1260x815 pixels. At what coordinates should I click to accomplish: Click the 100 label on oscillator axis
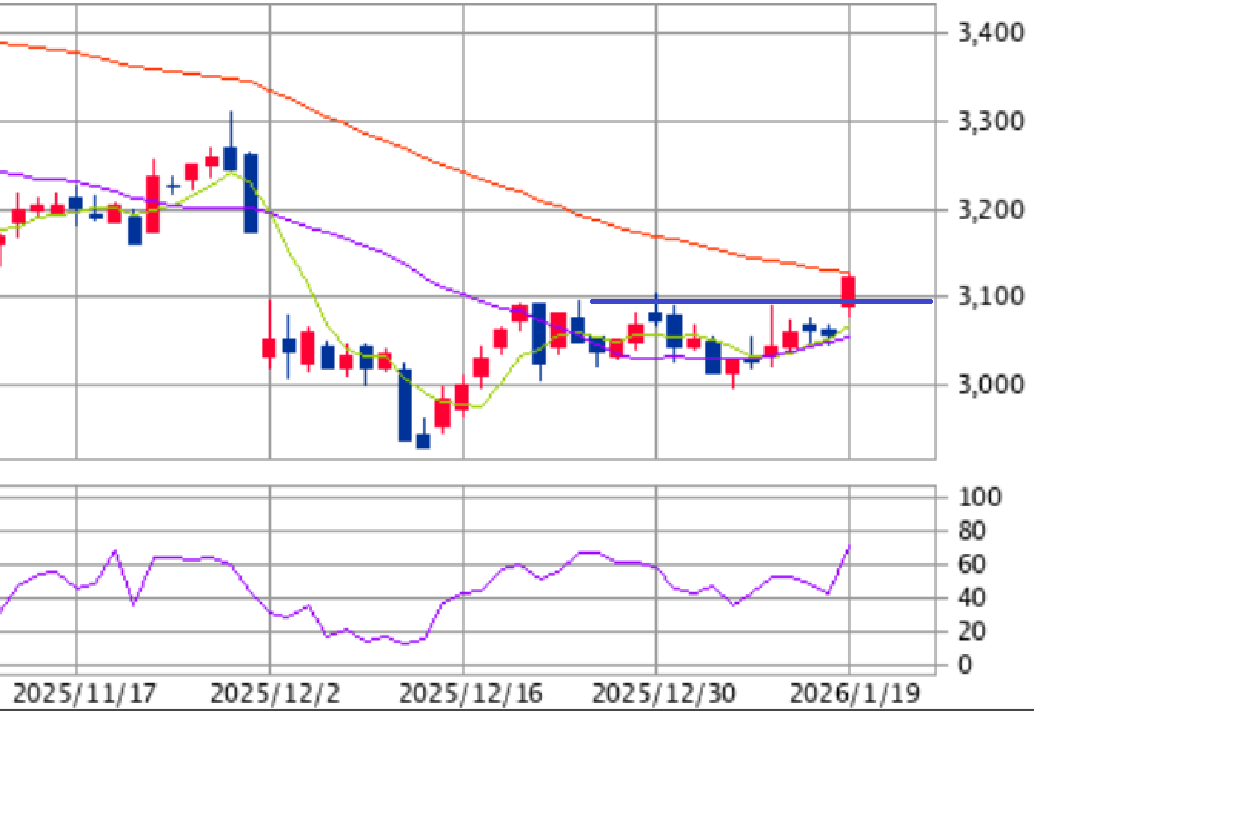[980, 498]
